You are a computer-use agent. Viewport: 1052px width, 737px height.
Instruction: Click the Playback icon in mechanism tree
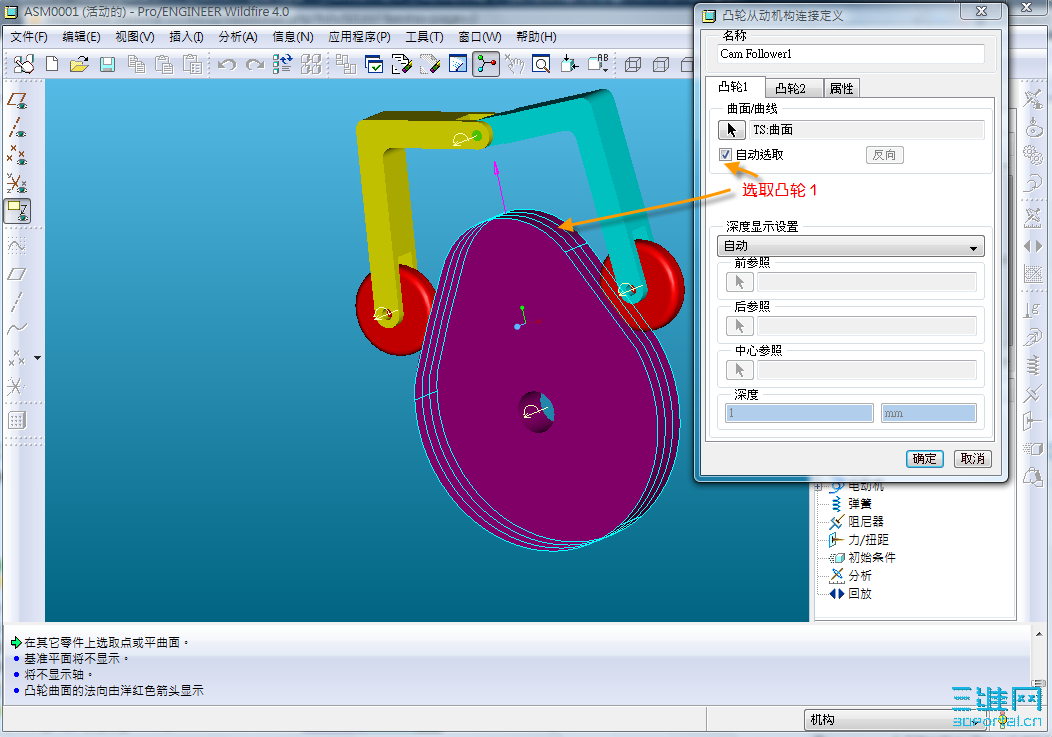836,593
